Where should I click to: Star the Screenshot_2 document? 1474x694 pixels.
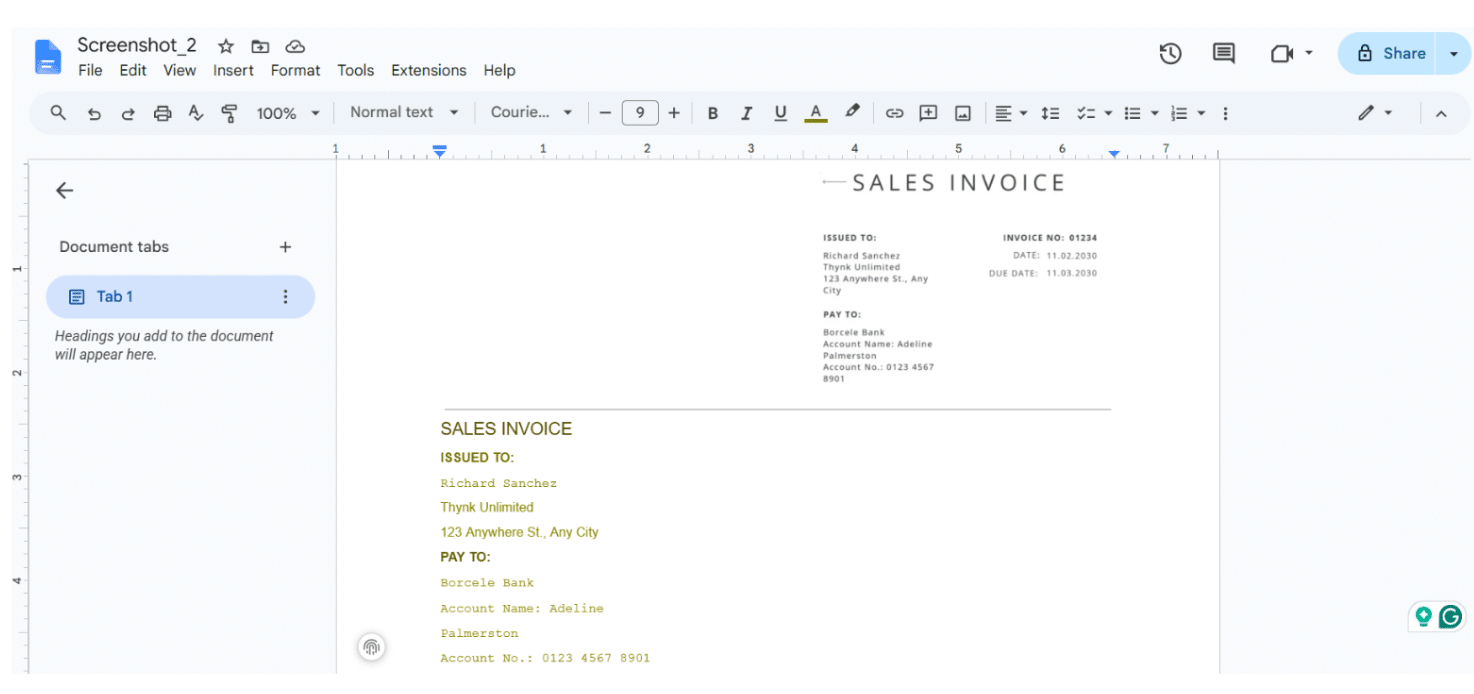(226, 46)
